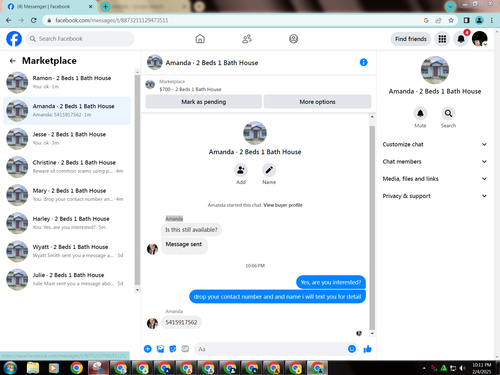Select the Messenger | Facebook tab
Image resolution: width=500 pixels, height=375 pixels.
click(50, 7)
